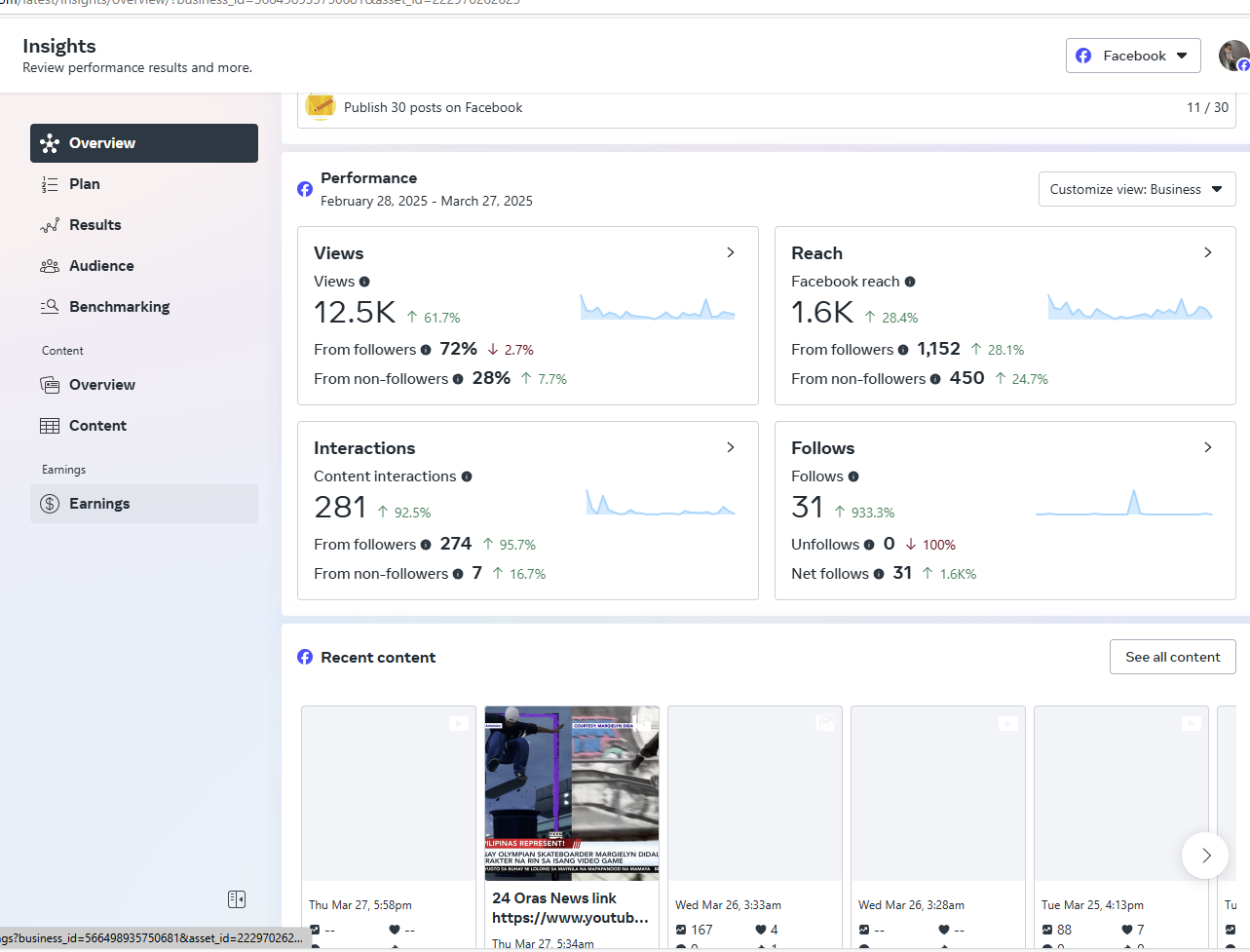Click the 12.5K views value

click(x=355, y=313)
